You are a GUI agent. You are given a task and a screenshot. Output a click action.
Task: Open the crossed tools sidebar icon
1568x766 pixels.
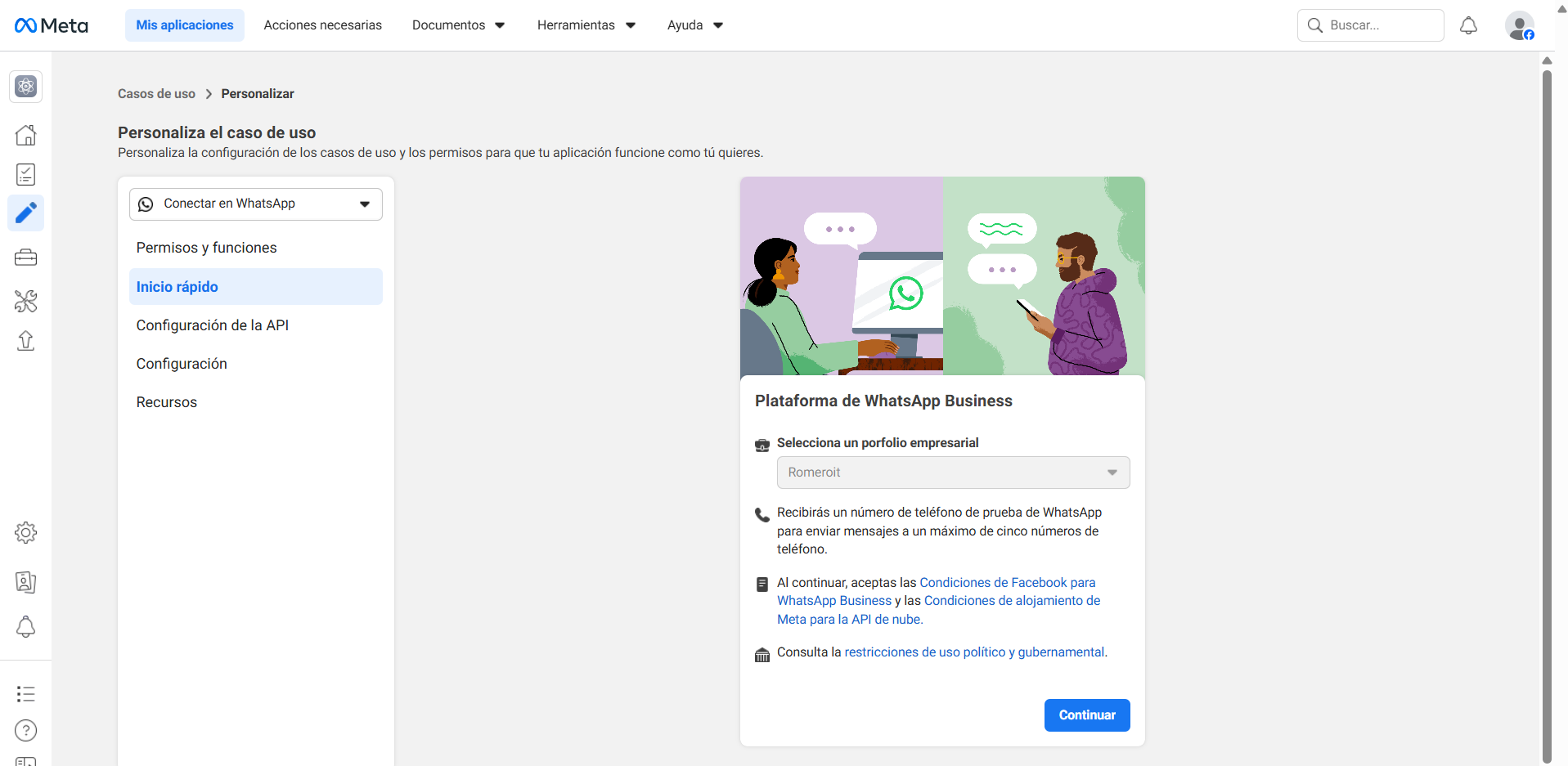[26, 302]
